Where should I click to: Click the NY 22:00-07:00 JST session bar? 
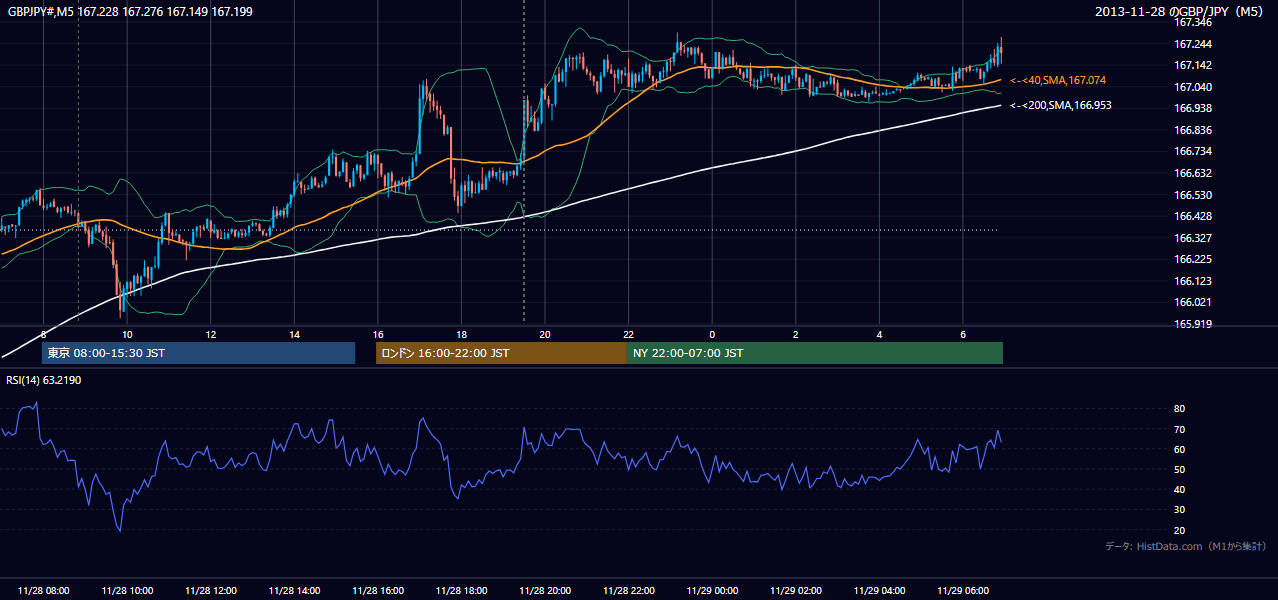point(815,353)
